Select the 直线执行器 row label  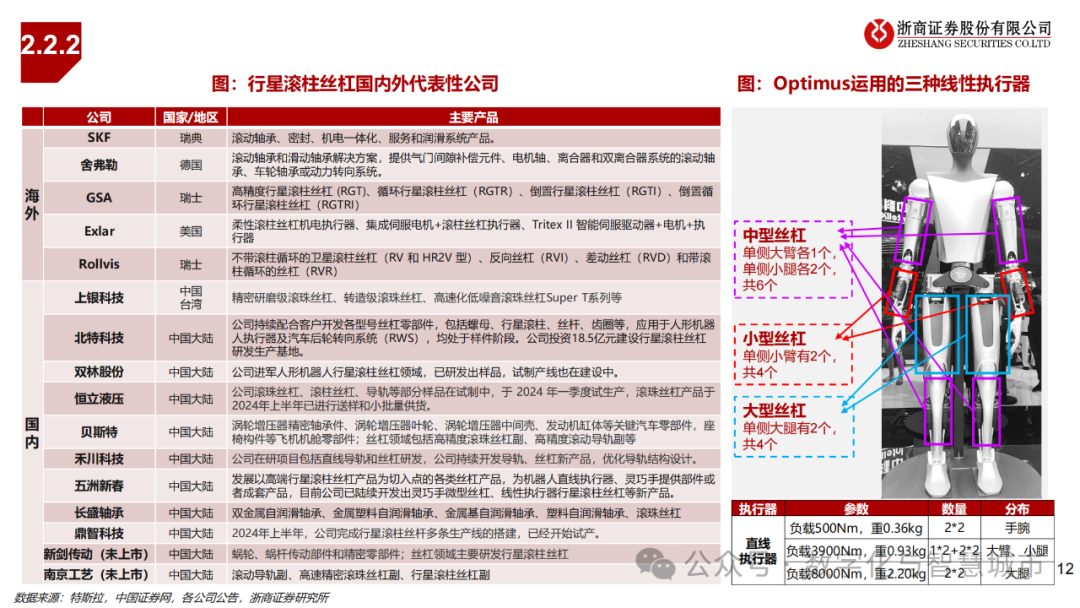tap(758, 551)
